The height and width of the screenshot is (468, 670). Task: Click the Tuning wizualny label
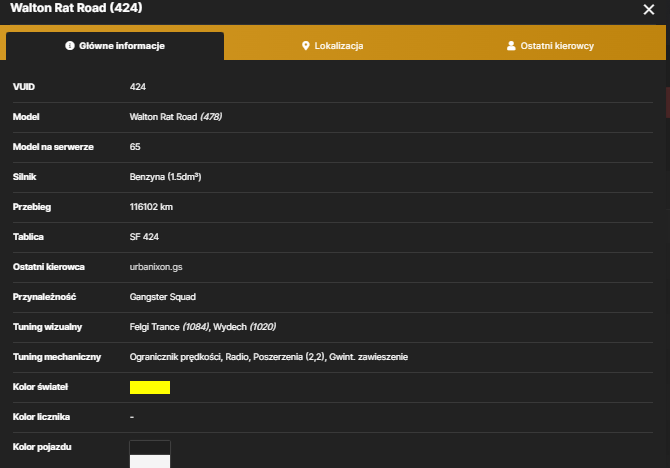(47, 327)
